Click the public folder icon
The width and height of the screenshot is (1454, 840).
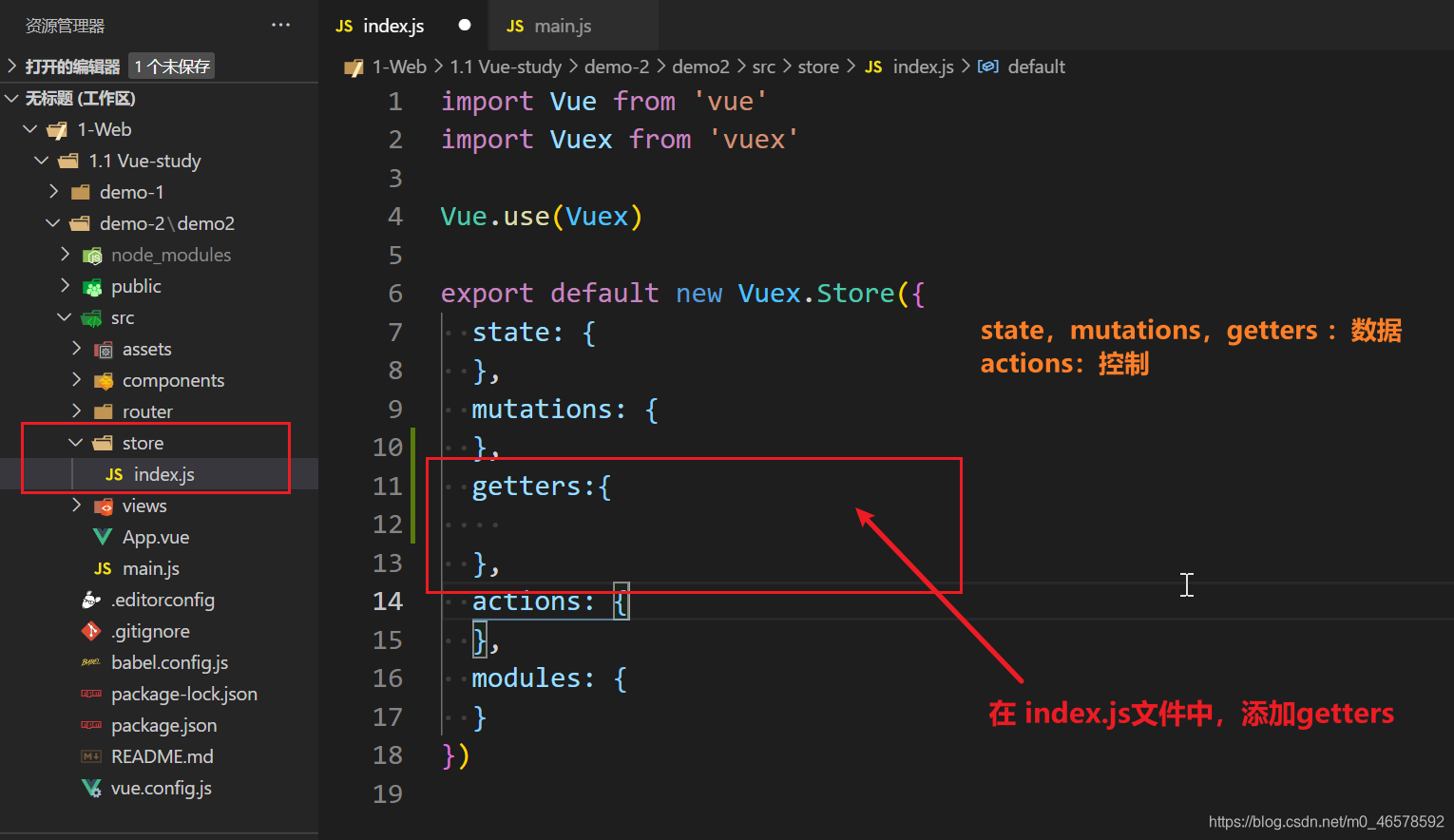pyautogui.click(x=92, y=287)
